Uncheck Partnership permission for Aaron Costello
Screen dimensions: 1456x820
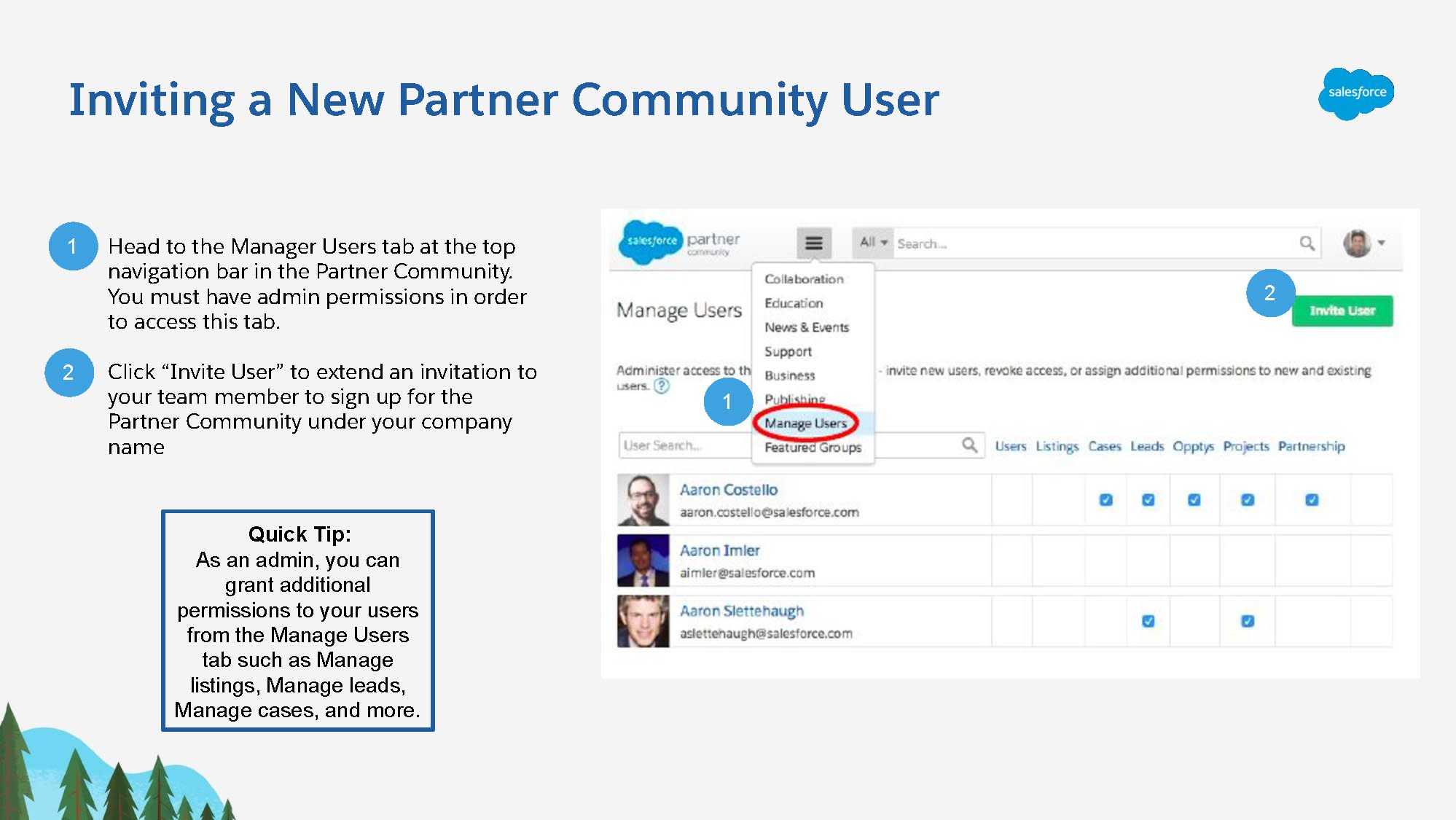(1312, 500)
